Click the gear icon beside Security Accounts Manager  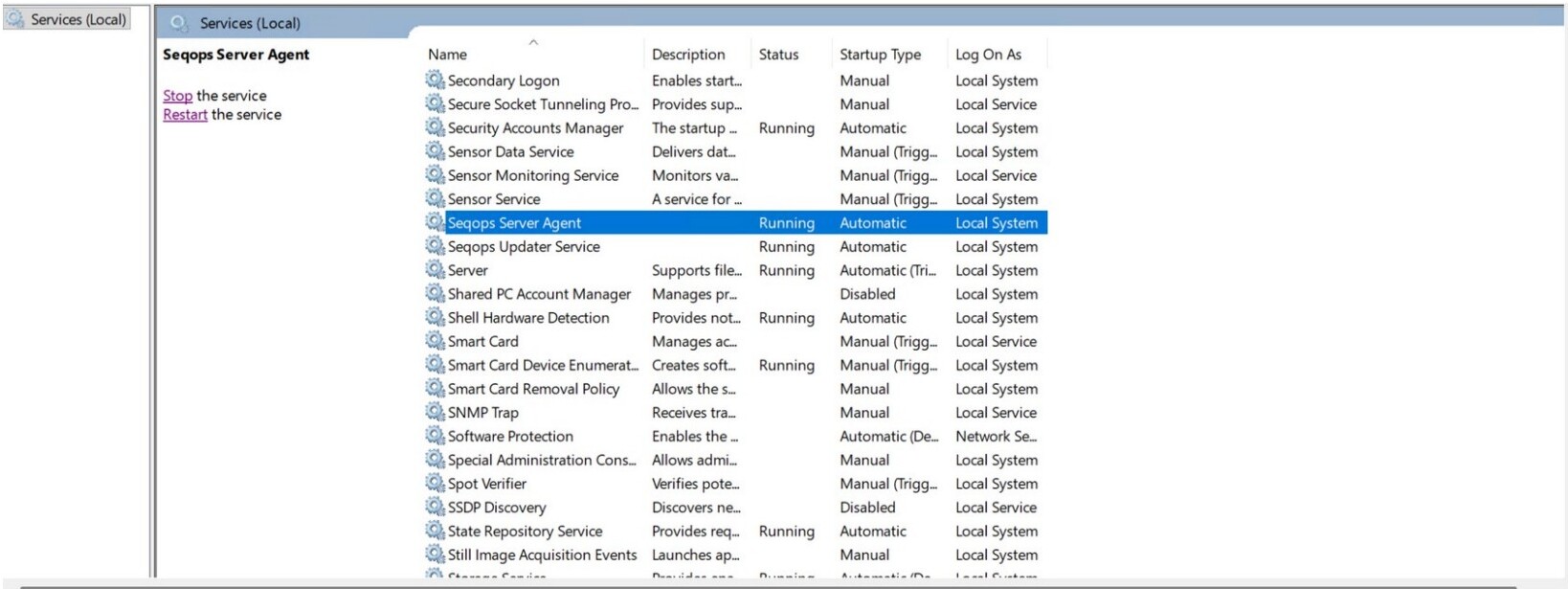coord(436,127)
